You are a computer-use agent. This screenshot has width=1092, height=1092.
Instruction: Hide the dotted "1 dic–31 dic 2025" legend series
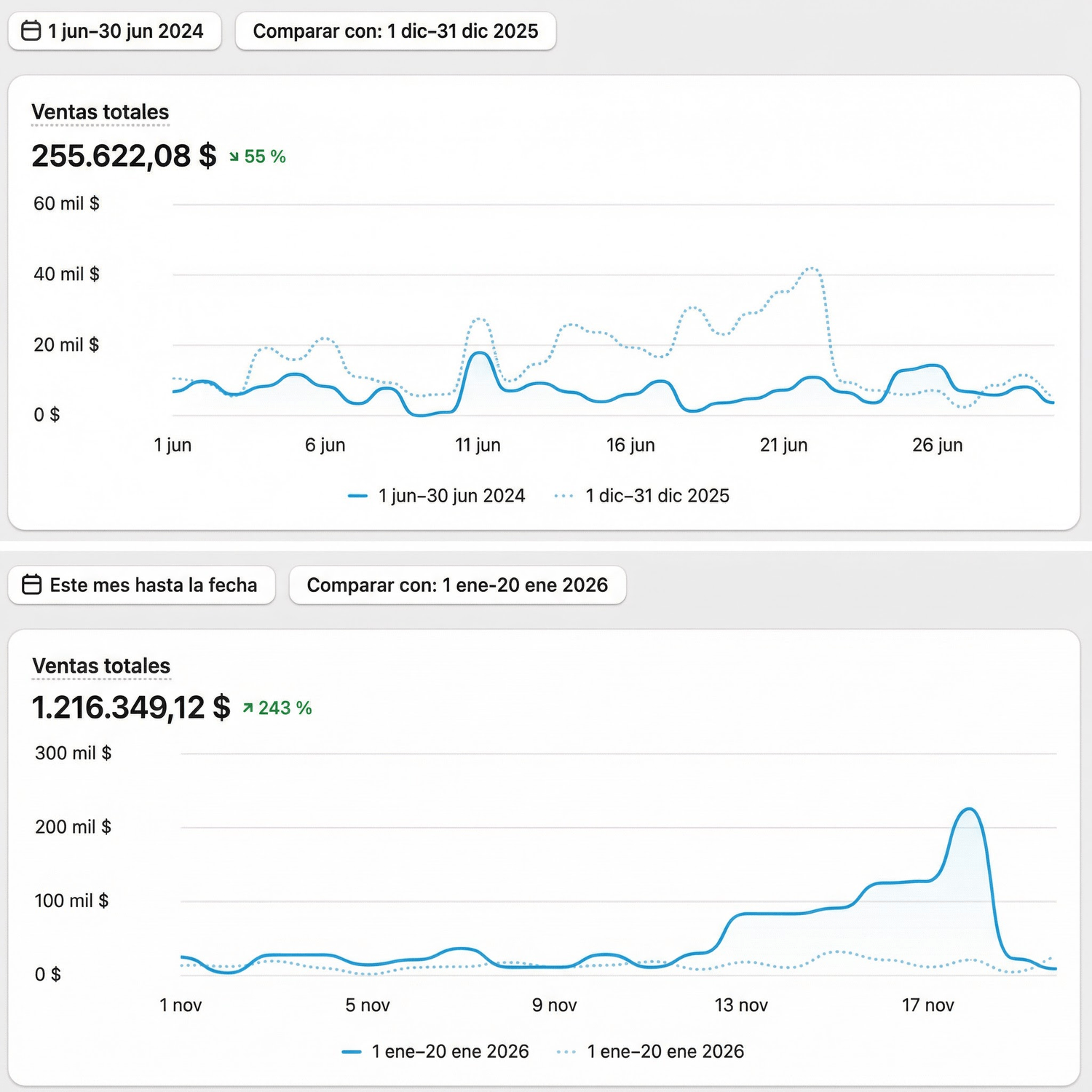click(x=642, y=496)
